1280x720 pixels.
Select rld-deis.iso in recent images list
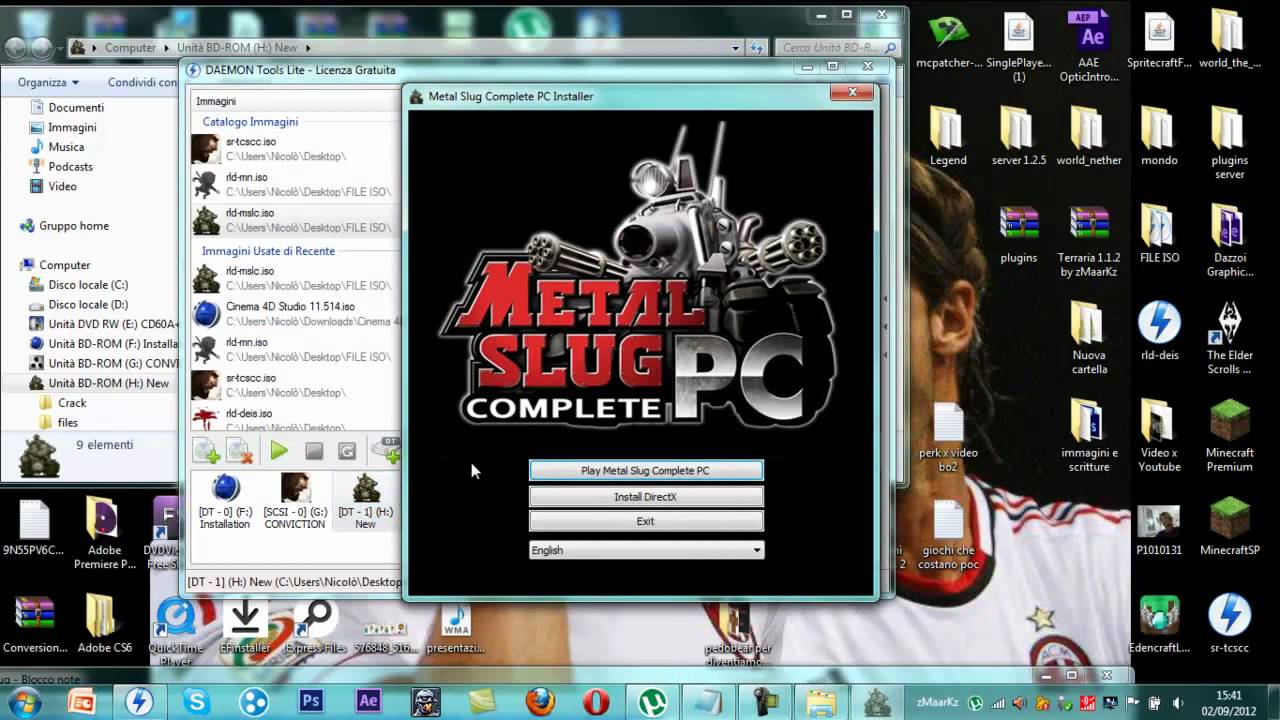click(x=295, y=418)
